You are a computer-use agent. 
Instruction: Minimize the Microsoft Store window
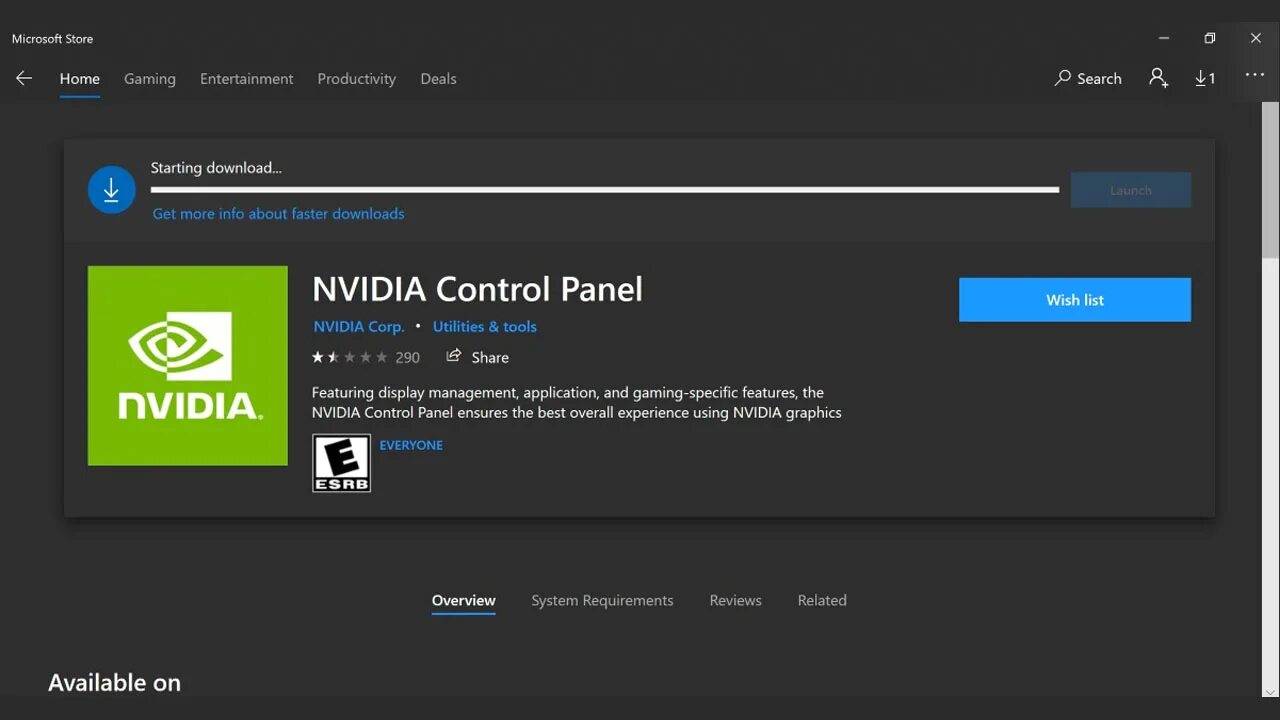click(1164, 38)
